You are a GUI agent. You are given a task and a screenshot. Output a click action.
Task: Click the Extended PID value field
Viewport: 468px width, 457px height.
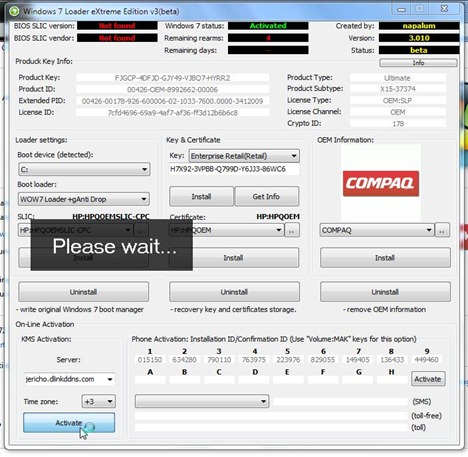coord(173,101)
